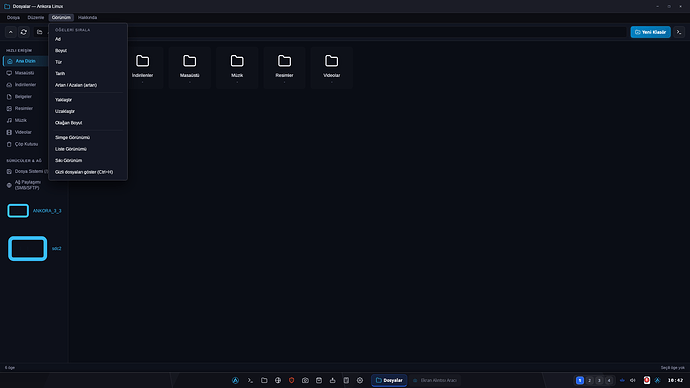
Task: Open the file manager taskbar icon
Action: [264, 381]
